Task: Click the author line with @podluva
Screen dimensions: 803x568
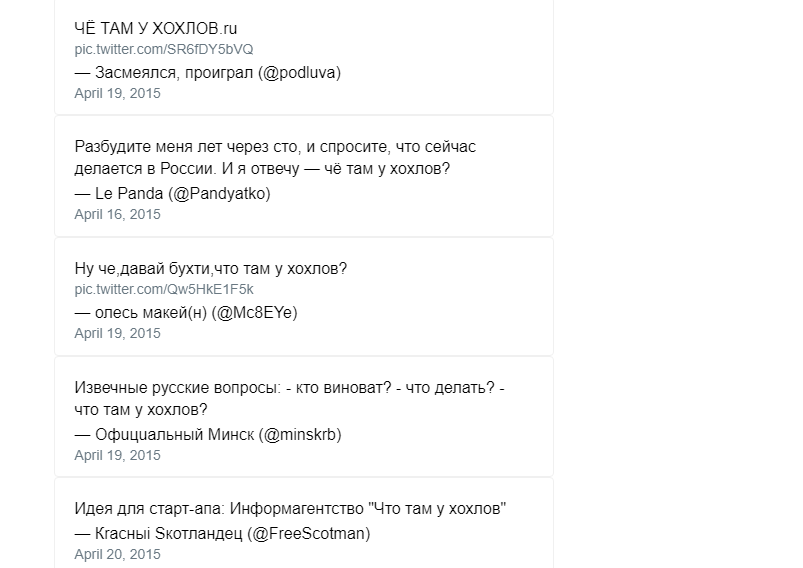Action: 207,73
